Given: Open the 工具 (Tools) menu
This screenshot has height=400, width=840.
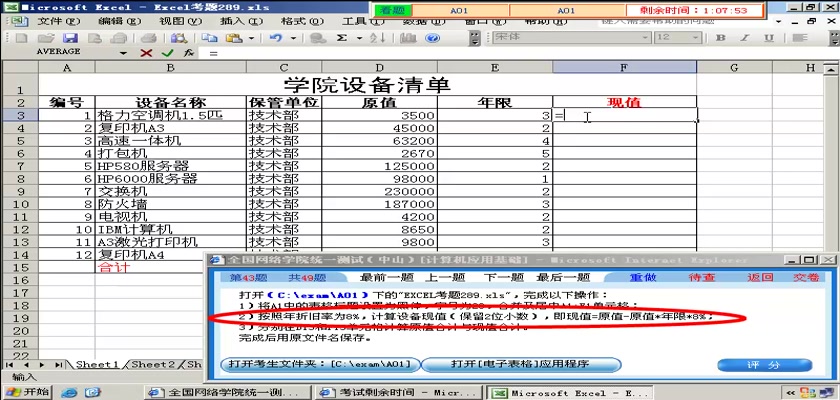Looking at the screenshot, I should 364,21.
